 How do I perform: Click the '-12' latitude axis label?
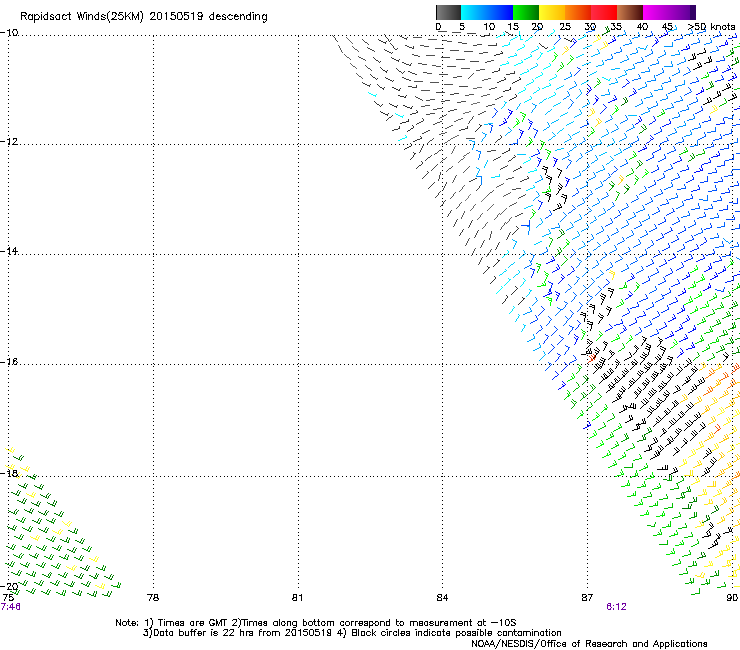pos(9,142)
